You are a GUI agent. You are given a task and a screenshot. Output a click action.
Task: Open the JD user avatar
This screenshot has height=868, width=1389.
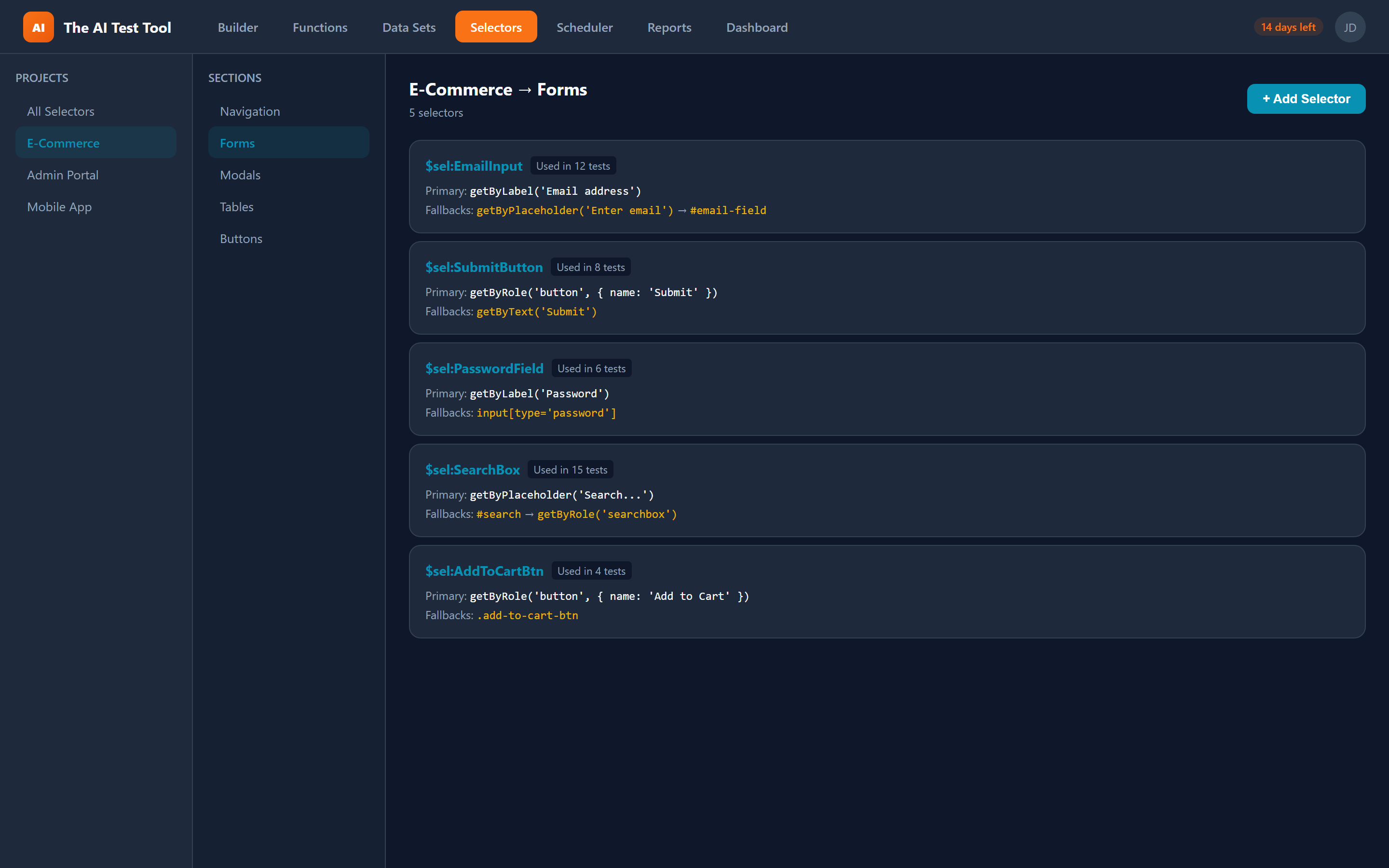[x=1349, y=27]
